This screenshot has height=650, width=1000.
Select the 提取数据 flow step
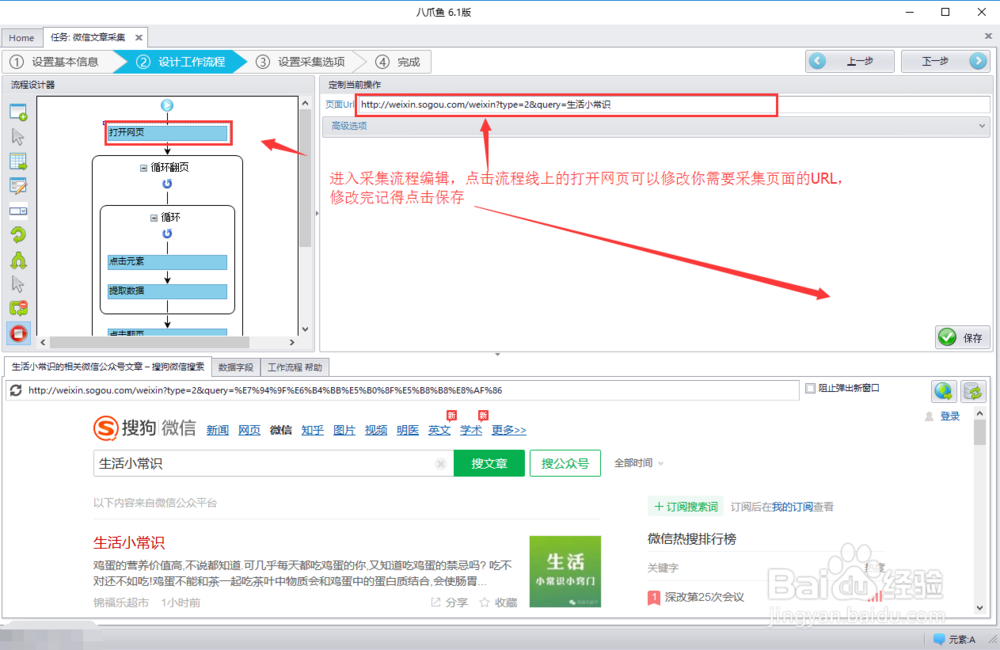click(x=167, y=292)
